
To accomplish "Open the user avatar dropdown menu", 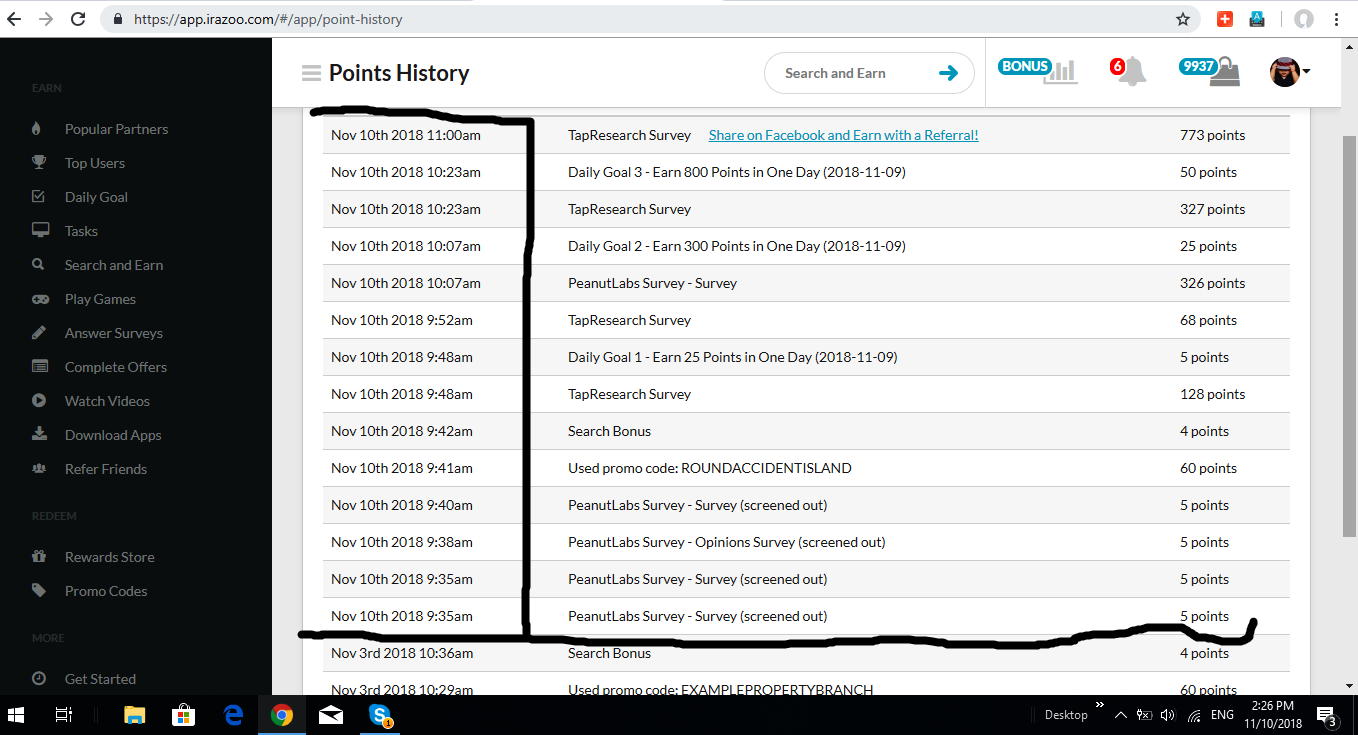I will [1290, 71].
